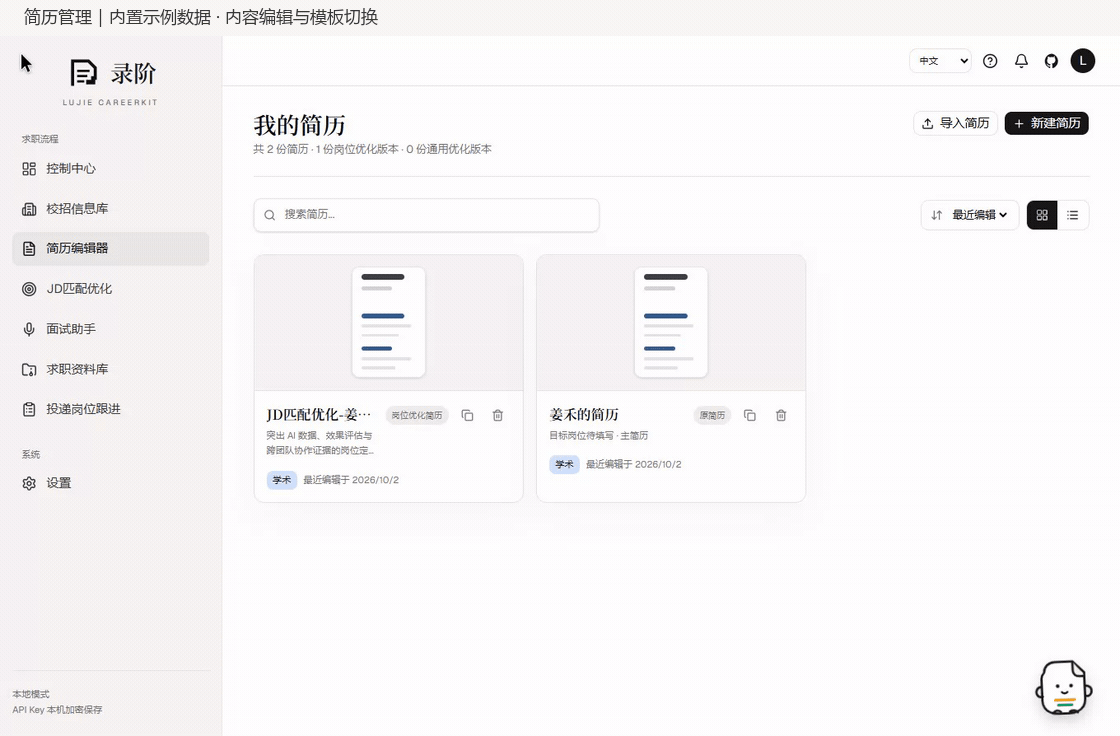
Task: Click the 校招信息库 building icon
Action: [29, 209]
